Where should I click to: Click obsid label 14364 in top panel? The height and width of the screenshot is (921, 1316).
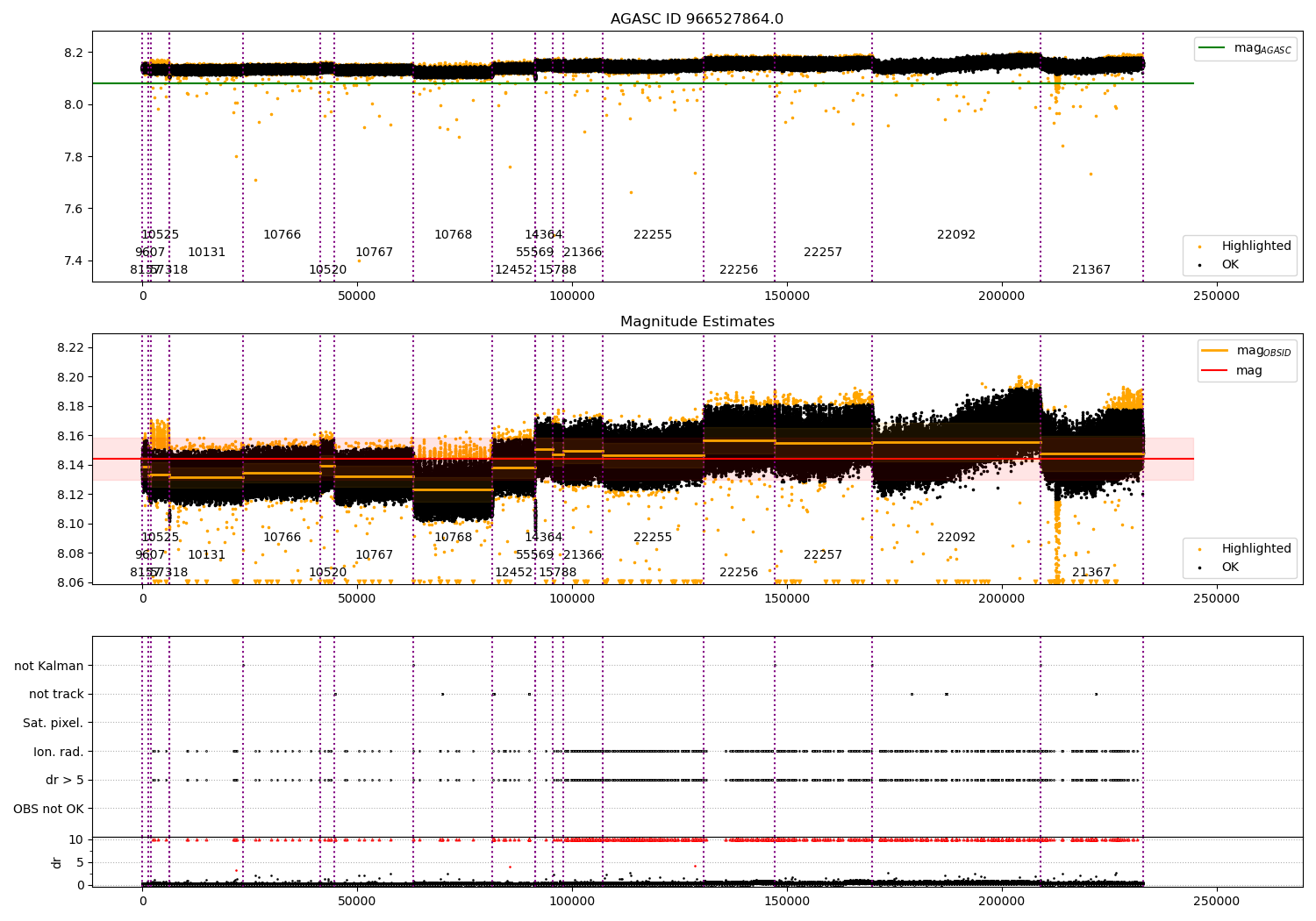tap(543, 235)
